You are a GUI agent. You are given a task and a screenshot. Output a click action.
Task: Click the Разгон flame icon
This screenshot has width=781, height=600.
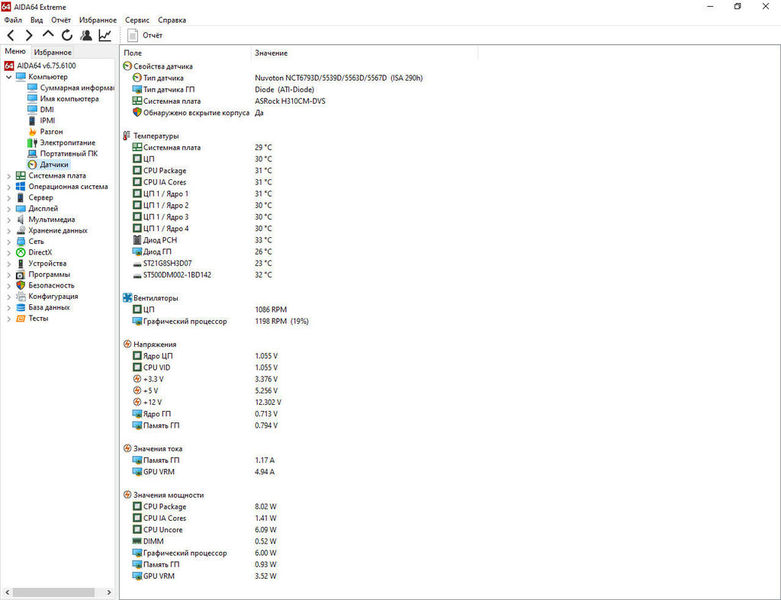point(32,131)
